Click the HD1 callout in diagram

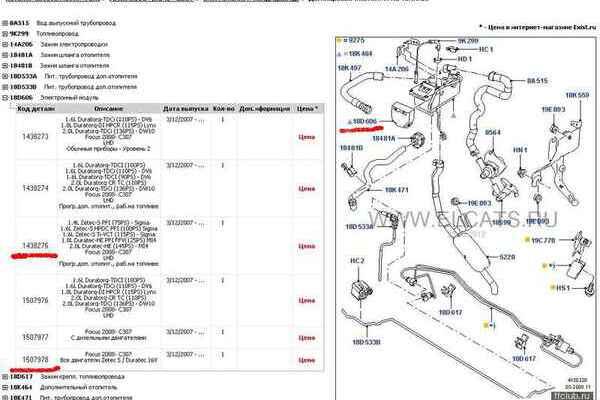tap(465, 59)
